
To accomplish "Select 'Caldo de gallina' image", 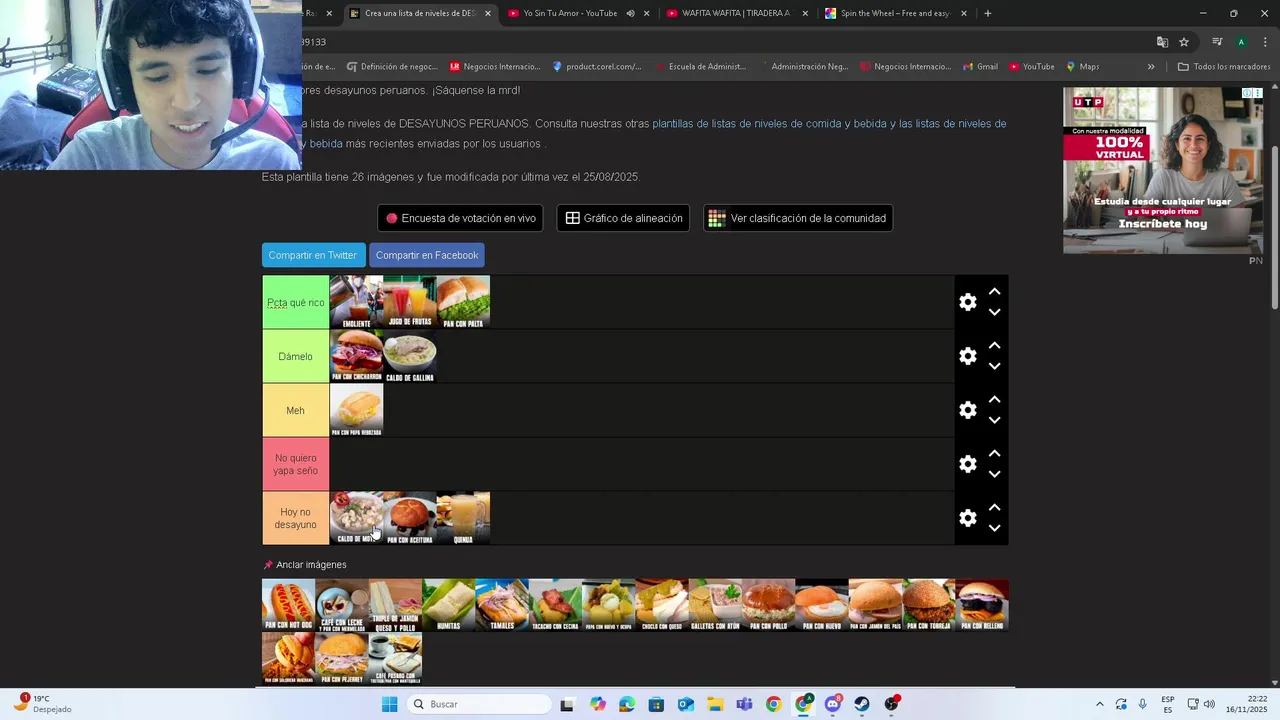I will (x=410, y=356).
